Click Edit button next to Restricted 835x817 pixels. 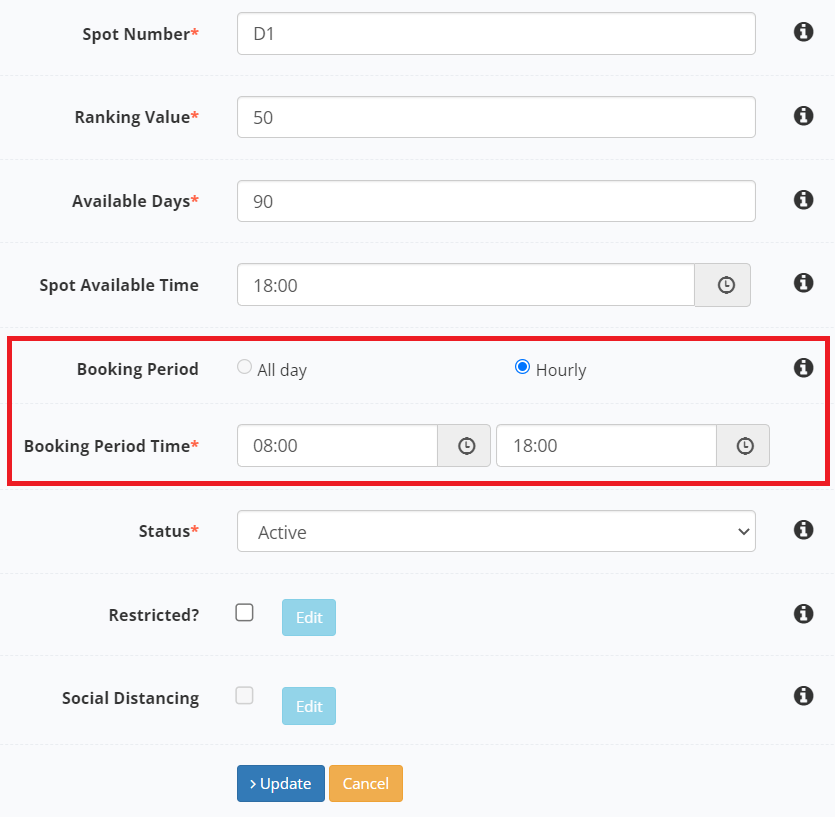[309, 617]
